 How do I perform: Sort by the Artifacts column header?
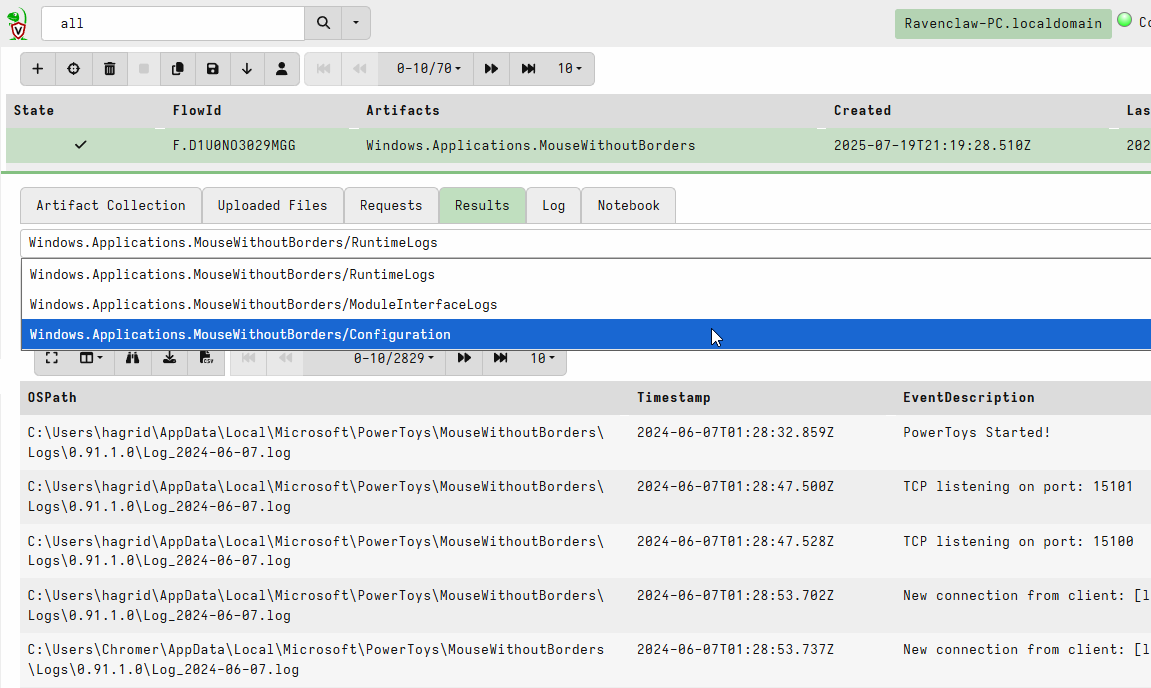(x=403, y=111)
